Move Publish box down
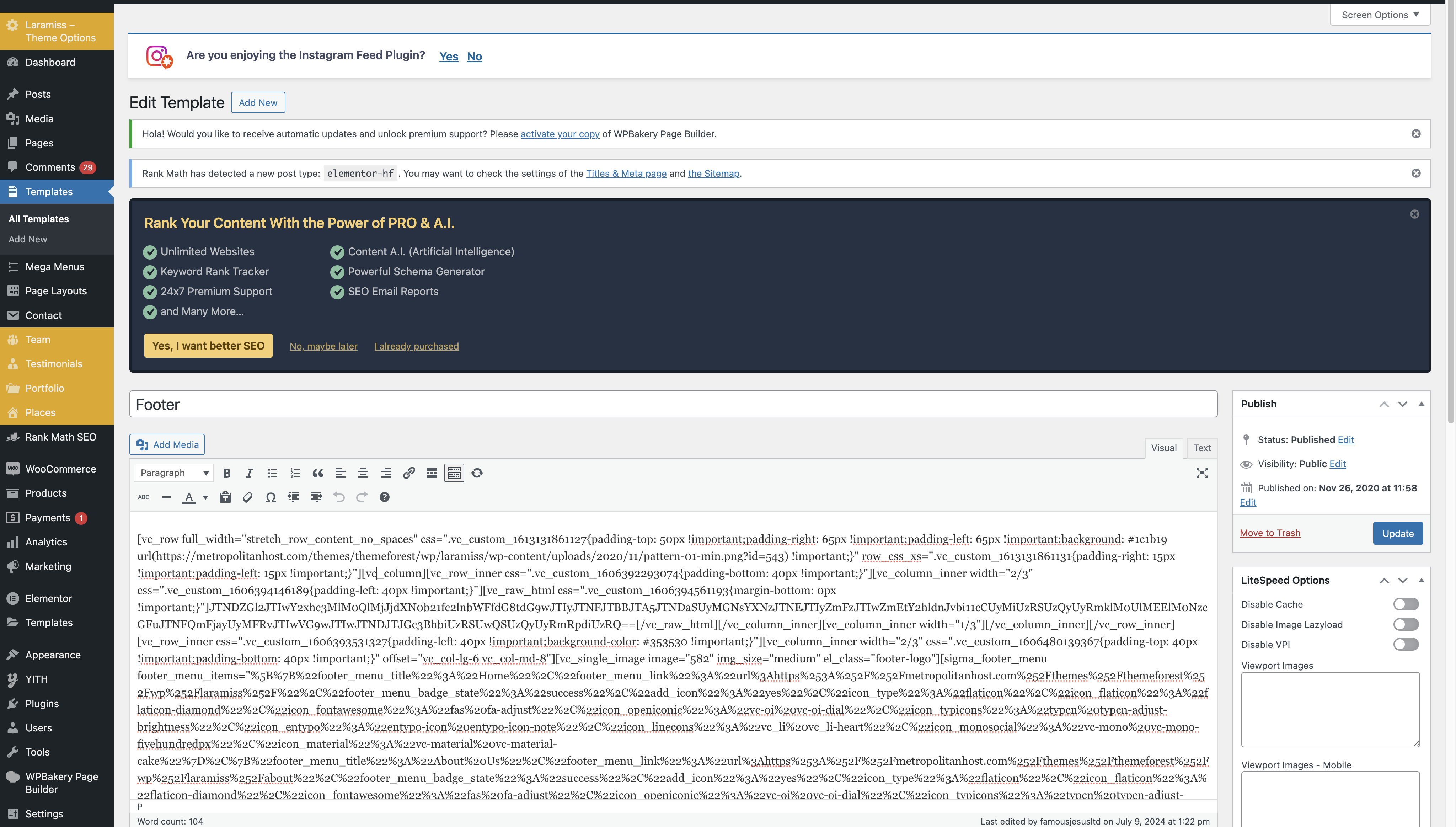1456x827 pixels. point(1403,404)
